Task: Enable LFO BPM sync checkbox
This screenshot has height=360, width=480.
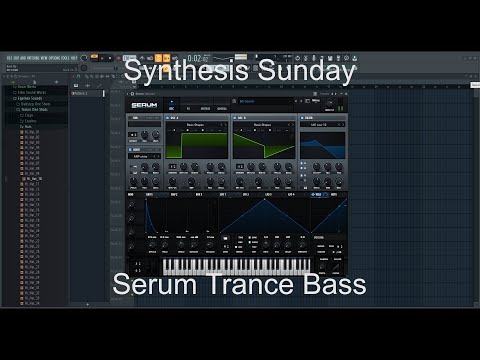Action: (250, 238)
